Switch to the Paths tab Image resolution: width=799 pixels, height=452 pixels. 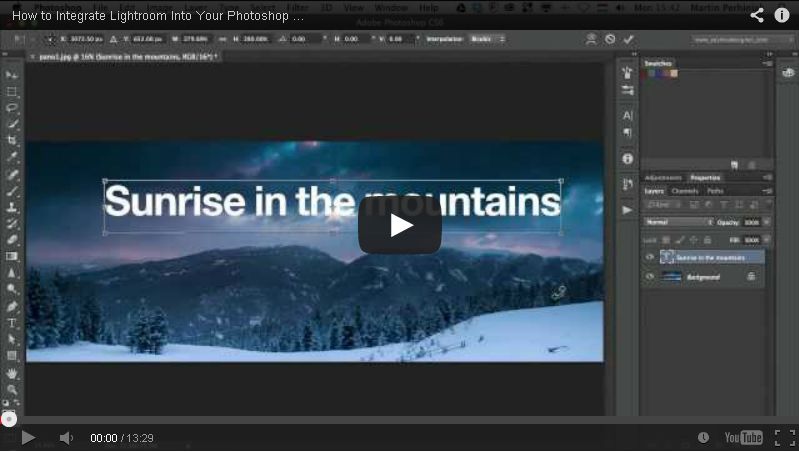point(715,191)
